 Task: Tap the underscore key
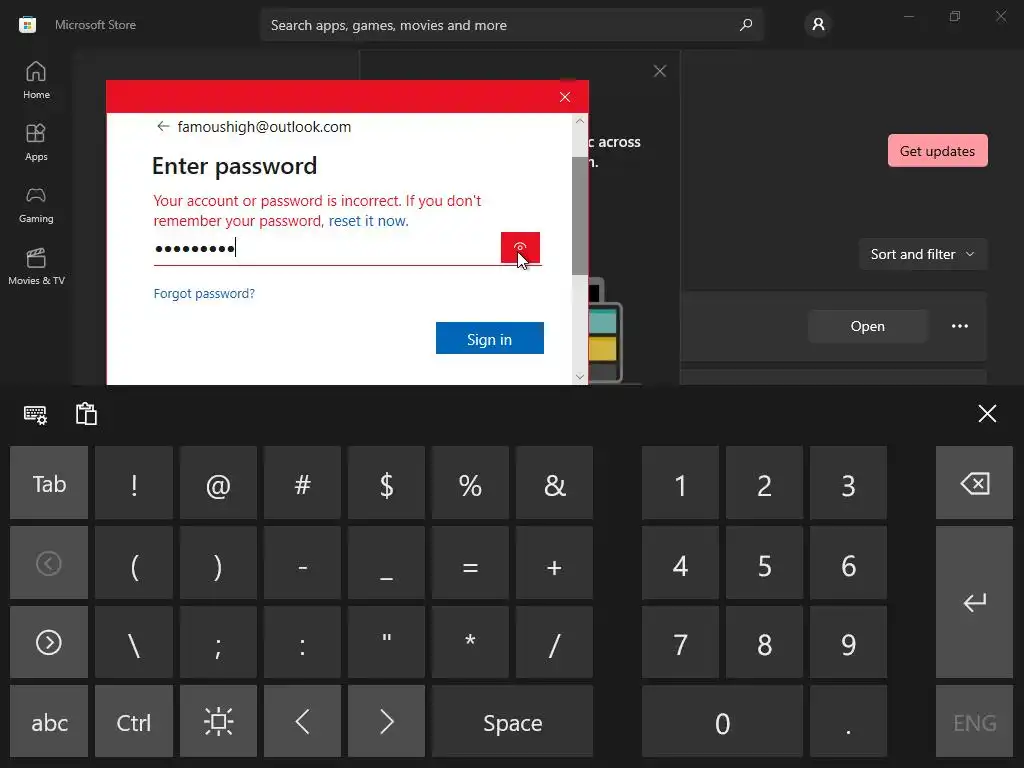[387, 563]
